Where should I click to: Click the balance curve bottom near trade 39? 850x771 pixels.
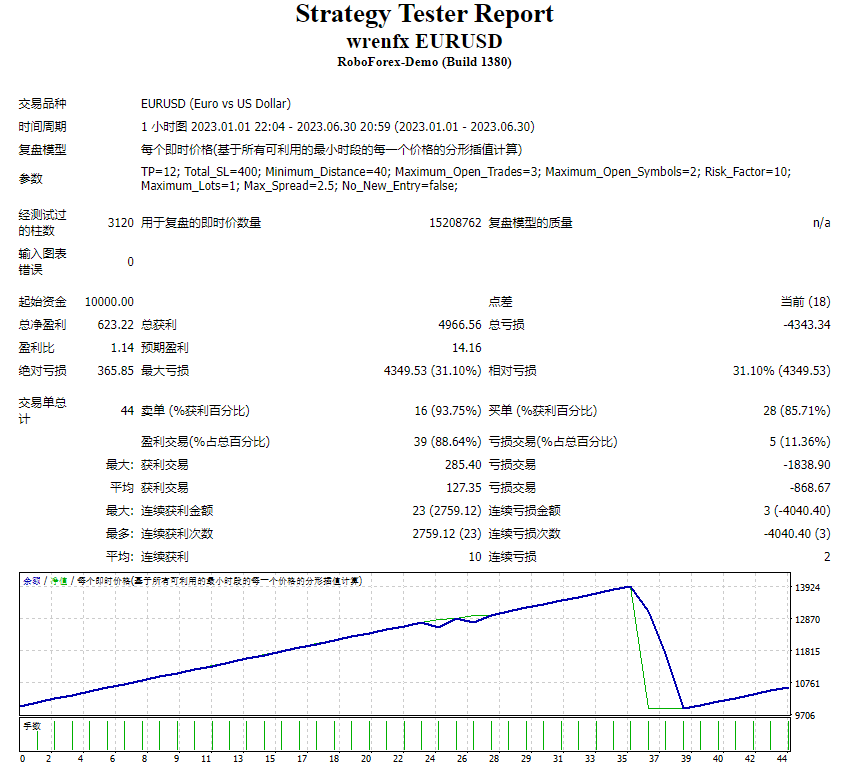coord(684,708)
